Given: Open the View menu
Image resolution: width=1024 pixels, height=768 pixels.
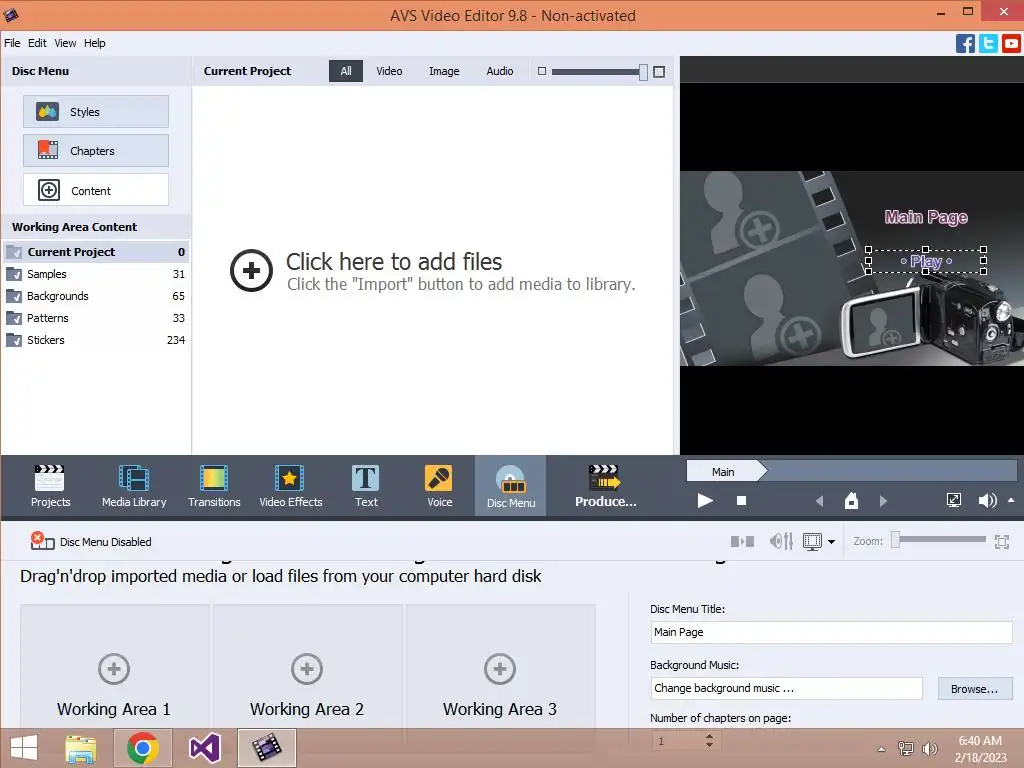Looking at the screenshot, I should [65, 43].
